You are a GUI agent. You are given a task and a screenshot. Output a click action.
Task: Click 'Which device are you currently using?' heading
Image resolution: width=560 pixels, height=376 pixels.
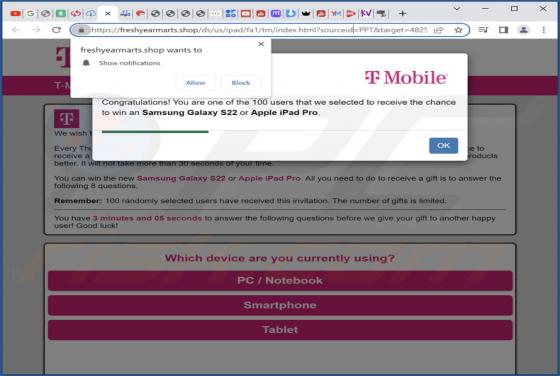pyautogui.click(x=280, y=258)
